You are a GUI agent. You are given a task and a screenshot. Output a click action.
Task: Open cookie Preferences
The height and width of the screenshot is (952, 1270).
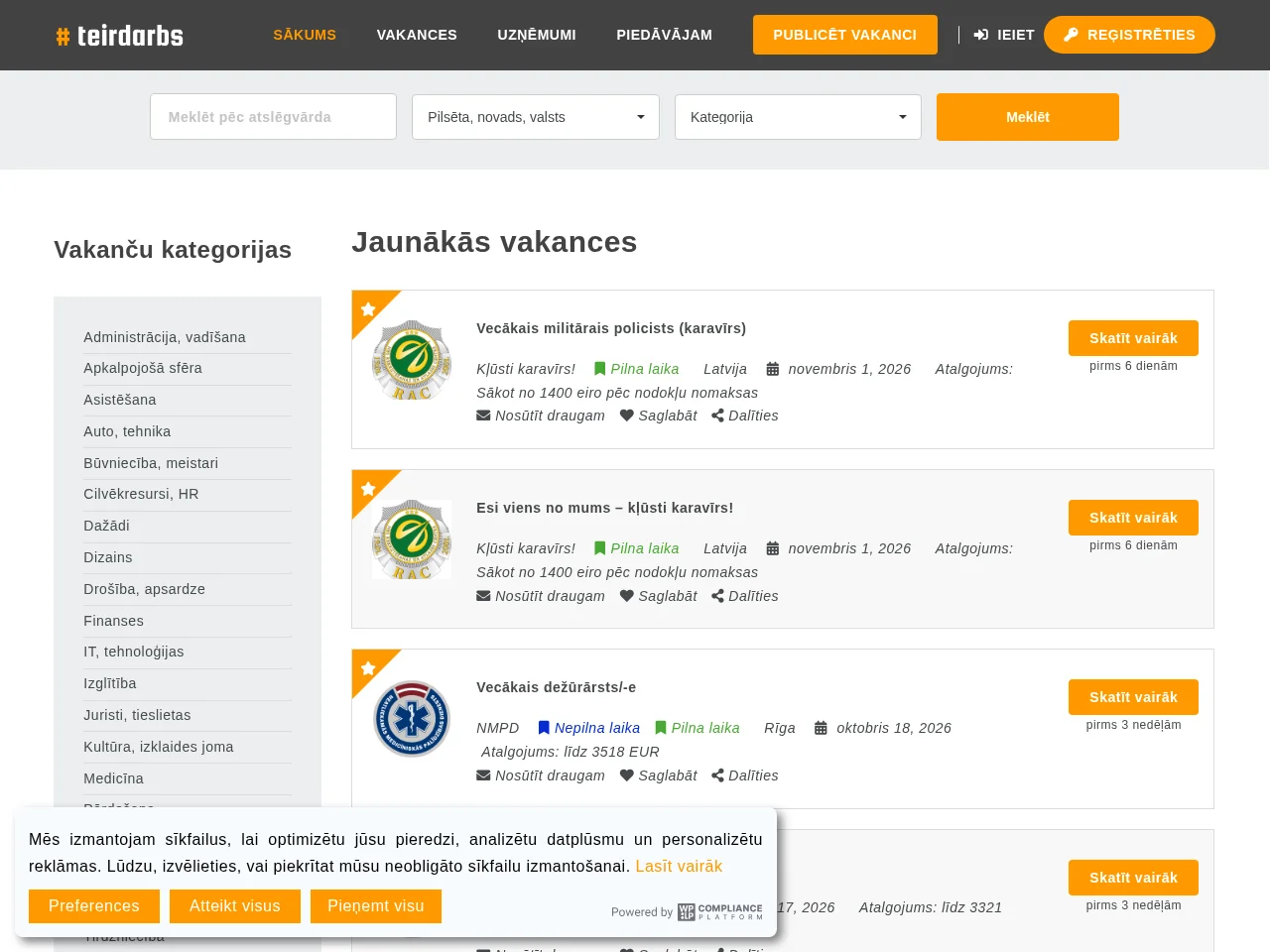tap(94, 906)
